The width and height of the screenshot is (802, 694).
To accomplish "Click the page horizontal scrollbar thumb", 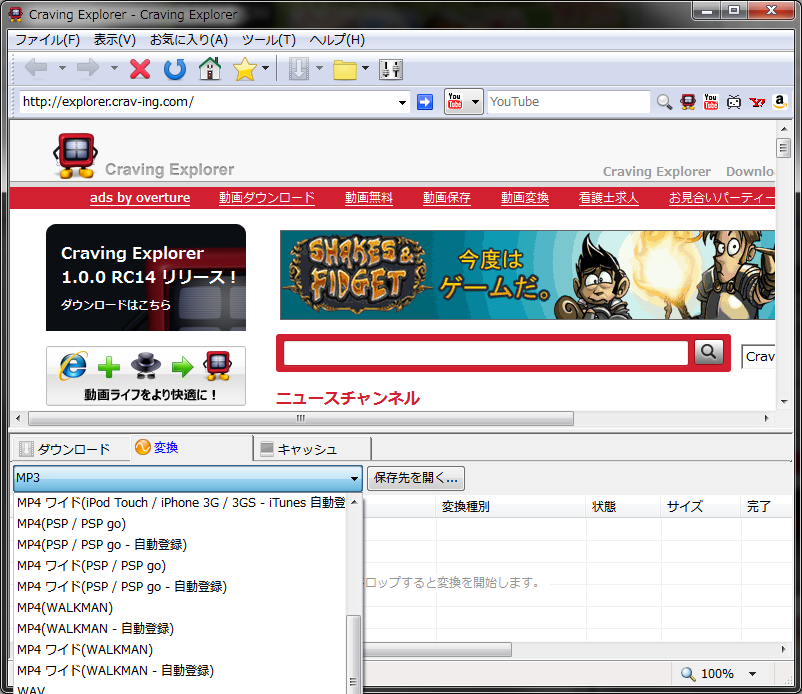I will point(301,418).
